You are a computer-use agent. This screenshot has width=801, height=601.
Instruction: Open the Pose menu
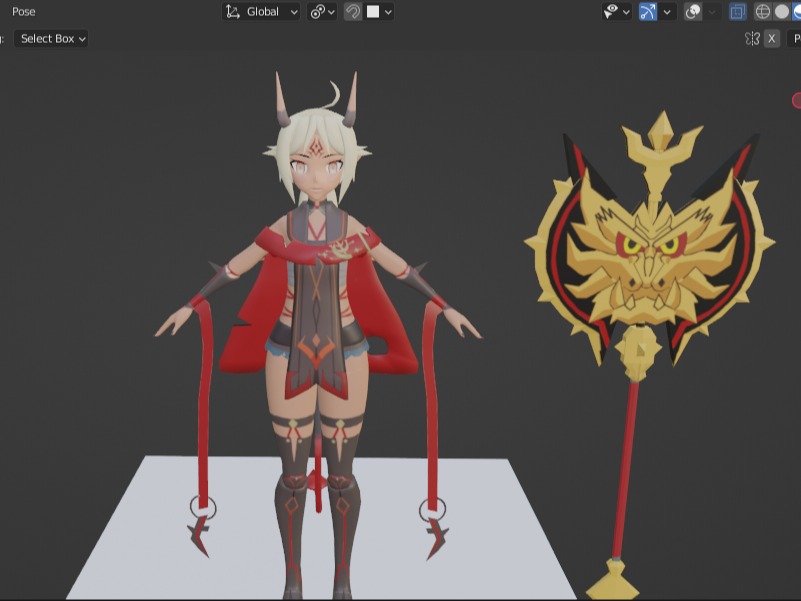click(x=23, y=12)
